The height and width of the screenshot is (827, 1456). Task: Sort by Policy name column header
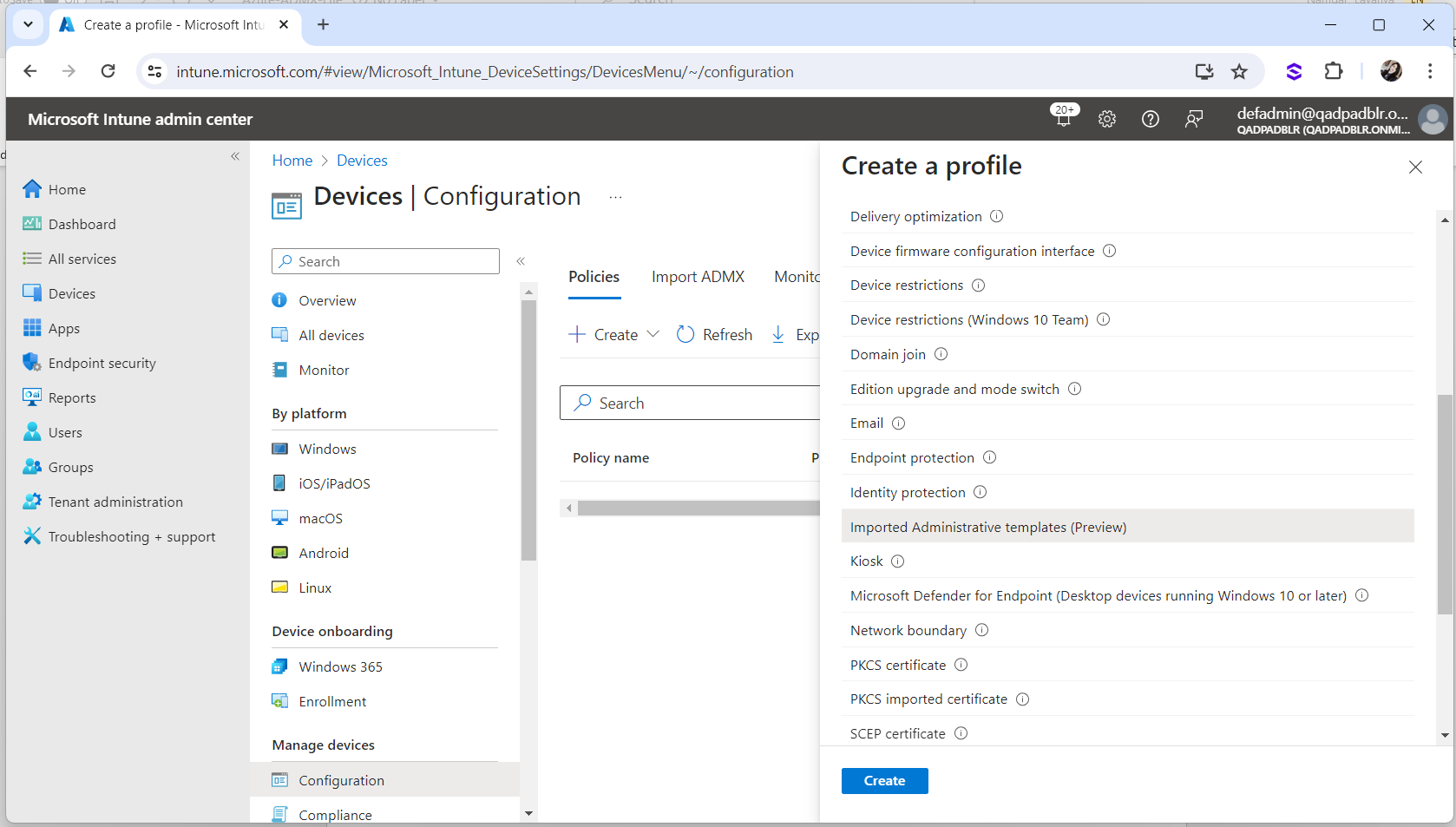click(x=611, y=457)
